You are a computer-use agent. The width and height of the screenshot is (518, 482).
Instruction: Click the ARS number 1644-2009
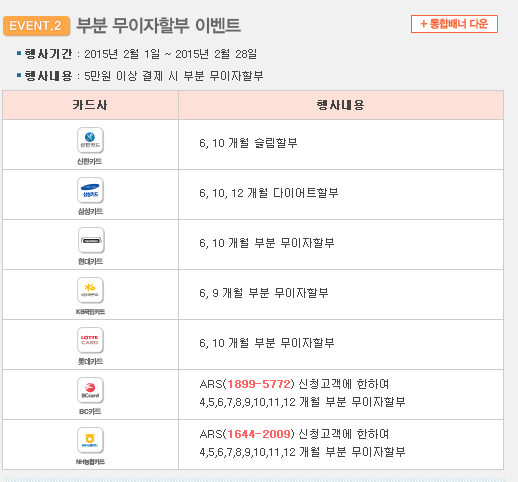259,434
